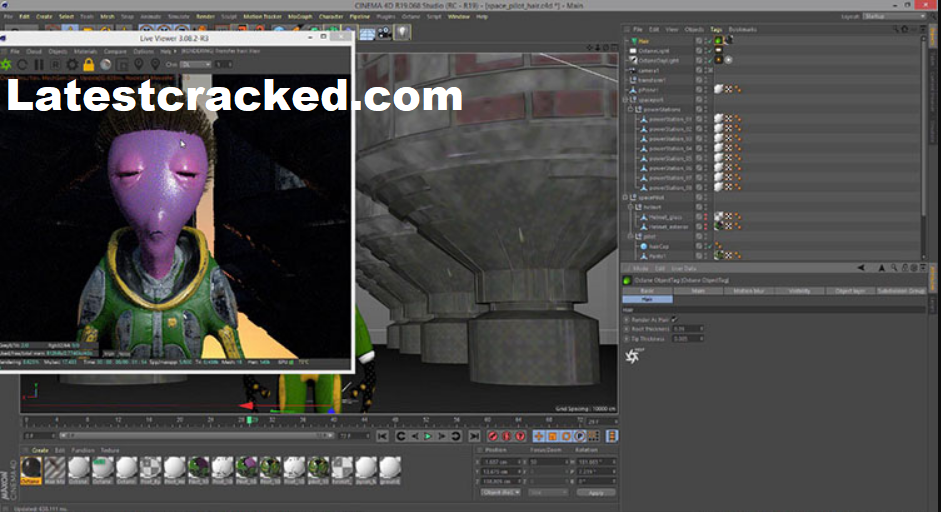This screenshot has height=512, width=941.
Task: Click the Octane logo in Attribute Manager
Action: point(632,356)
